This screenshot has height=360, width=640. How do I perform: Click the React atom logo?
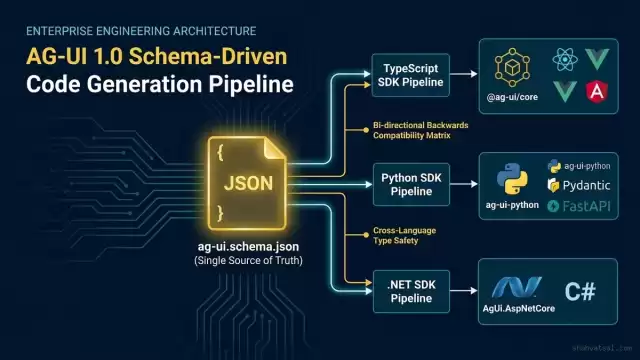click(565, 59)
